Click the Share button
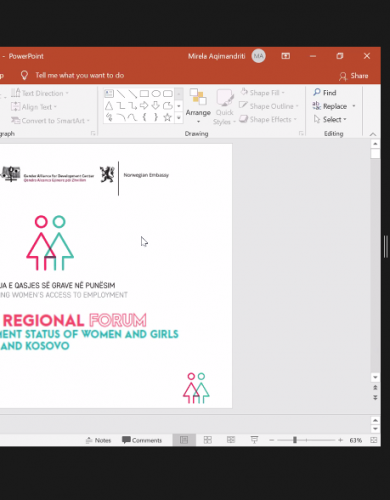 (354, 76)
